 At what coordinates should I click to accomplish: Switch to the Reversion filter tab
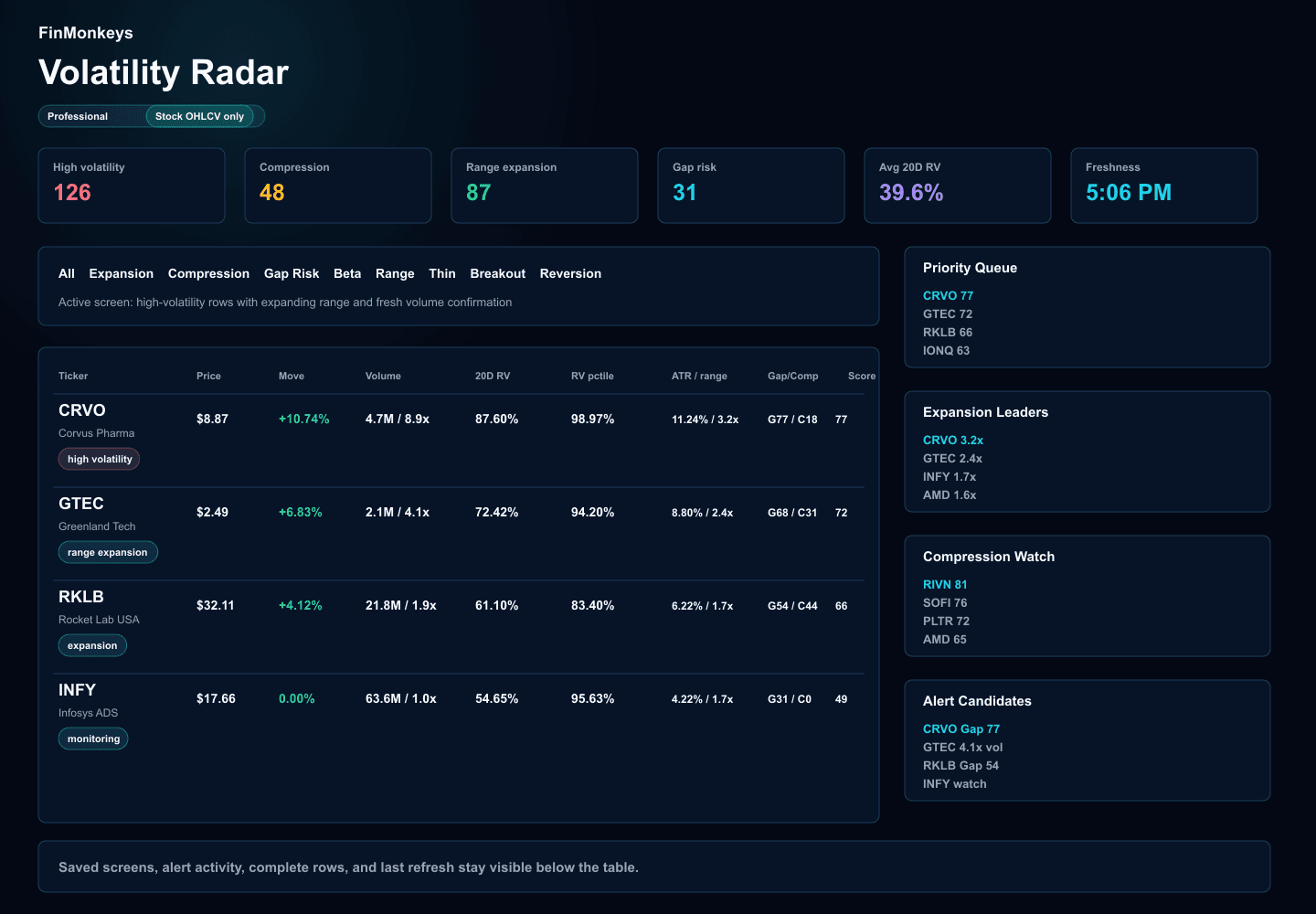(x=570, y=273)
